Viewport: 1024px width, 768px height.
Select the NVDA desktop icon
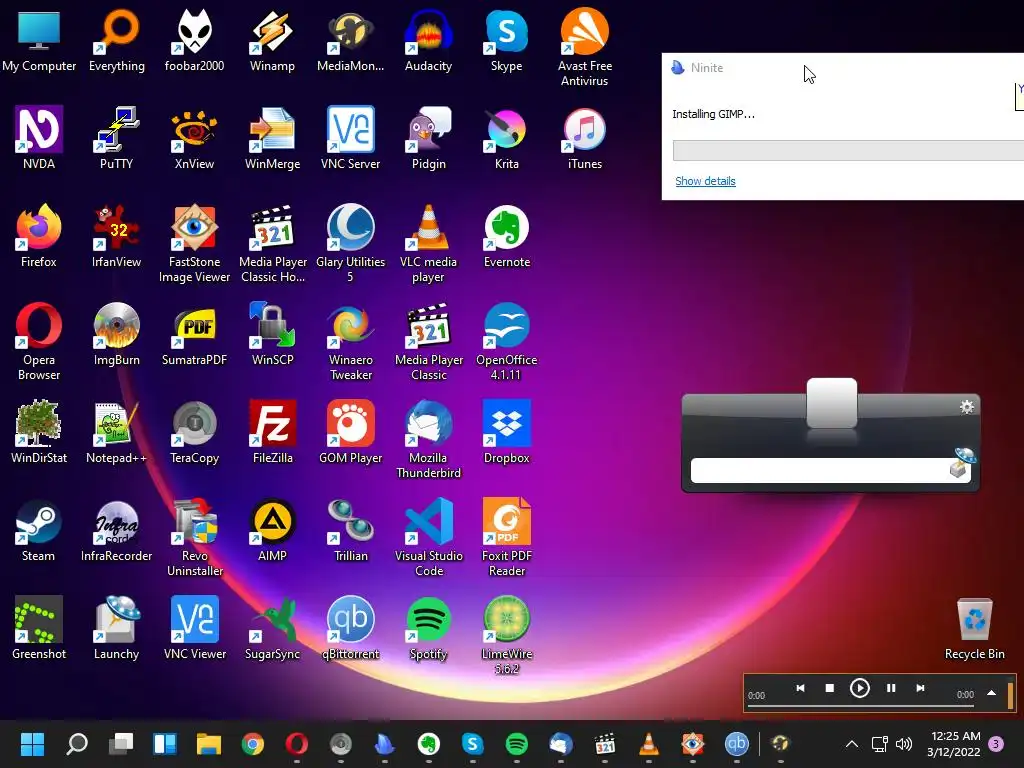[39, 138]
